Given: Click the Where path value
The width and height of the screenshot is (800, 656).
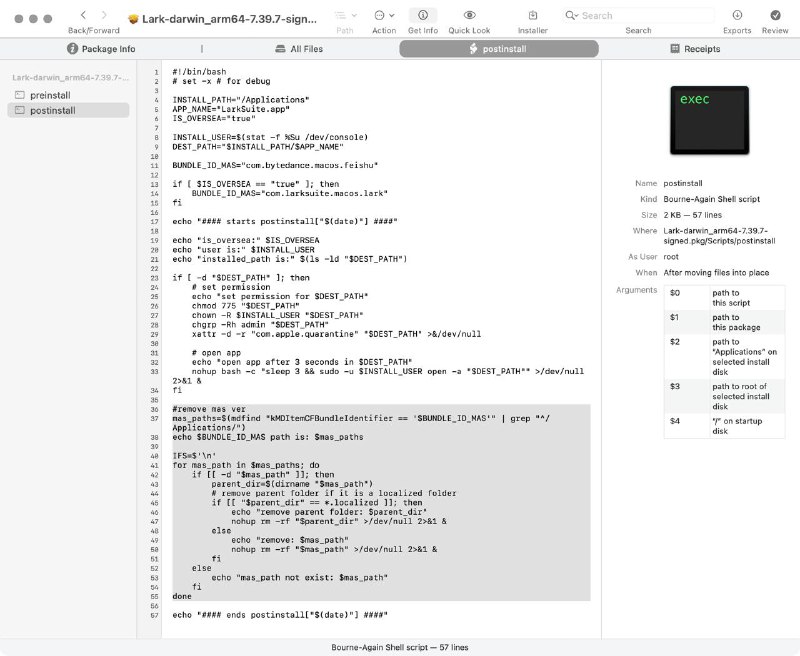Looking at the screenshot, I should pyautogui.click(x=719, y=236).
